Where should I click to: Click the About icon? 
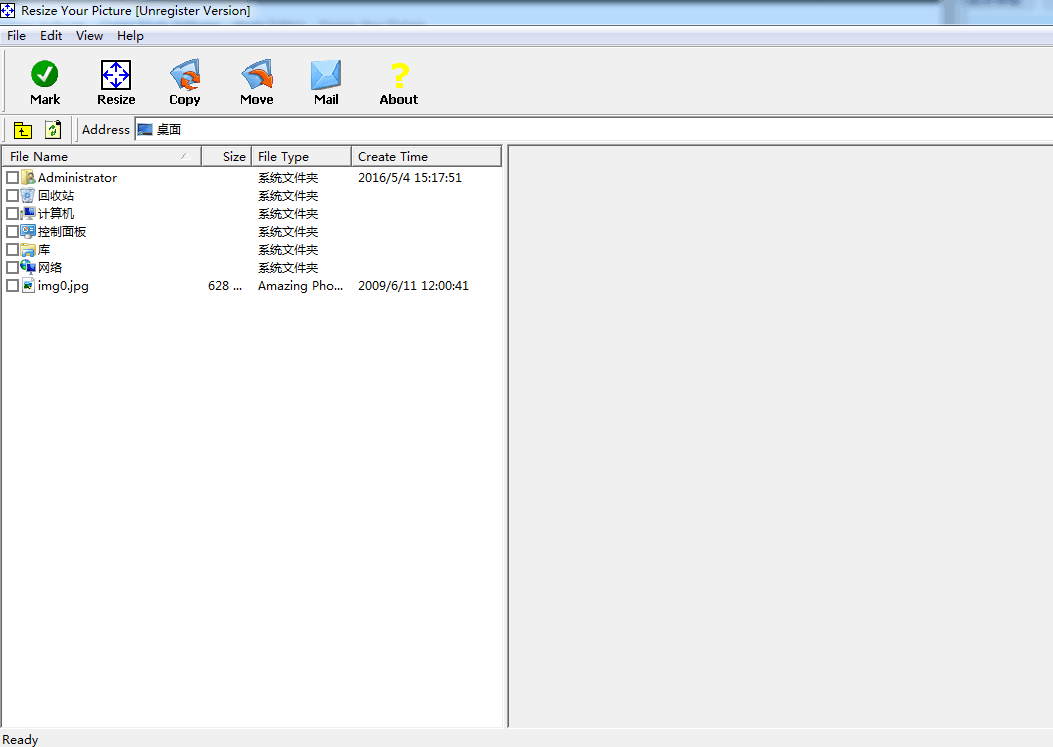tap(397, 72)
